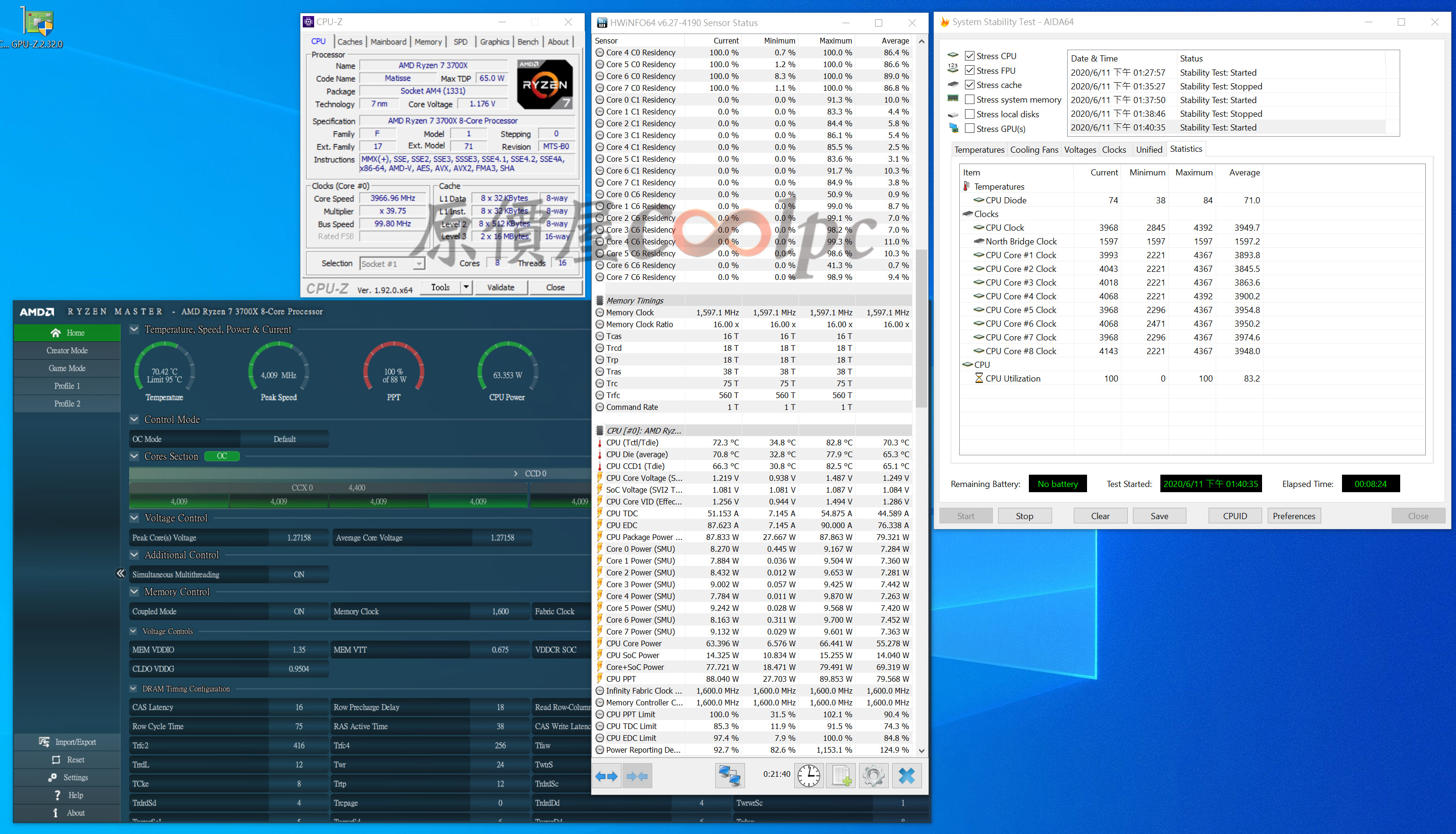Click HWiNFO remote network computers icon
Viewport: 1456px width, 834px height.
click(x=729, y=776)
